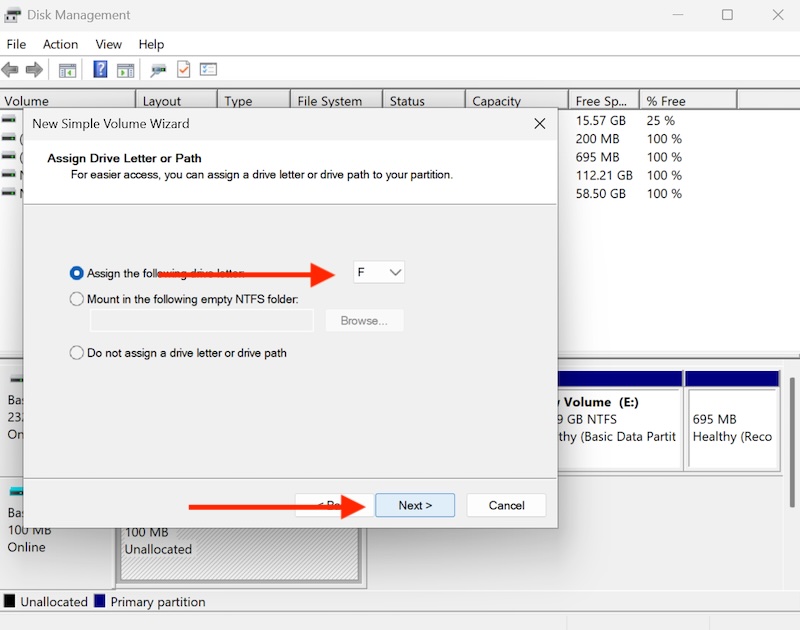
Task: Click the 695 MB Healthy recovery partition block
Action: pos(731,428)
